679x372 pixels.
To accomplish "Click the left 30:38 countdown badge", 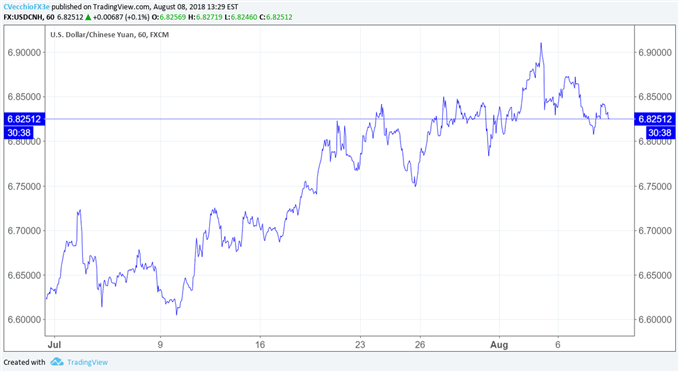I will click(19, 133).
